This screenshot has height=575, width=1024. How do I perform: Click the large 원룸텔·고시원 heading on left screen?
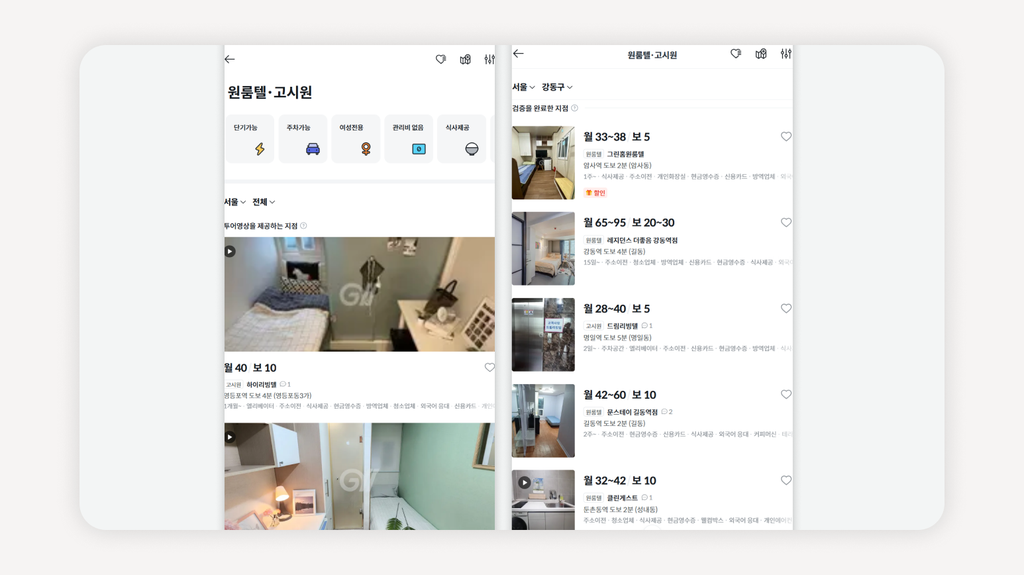click(270, 92)
